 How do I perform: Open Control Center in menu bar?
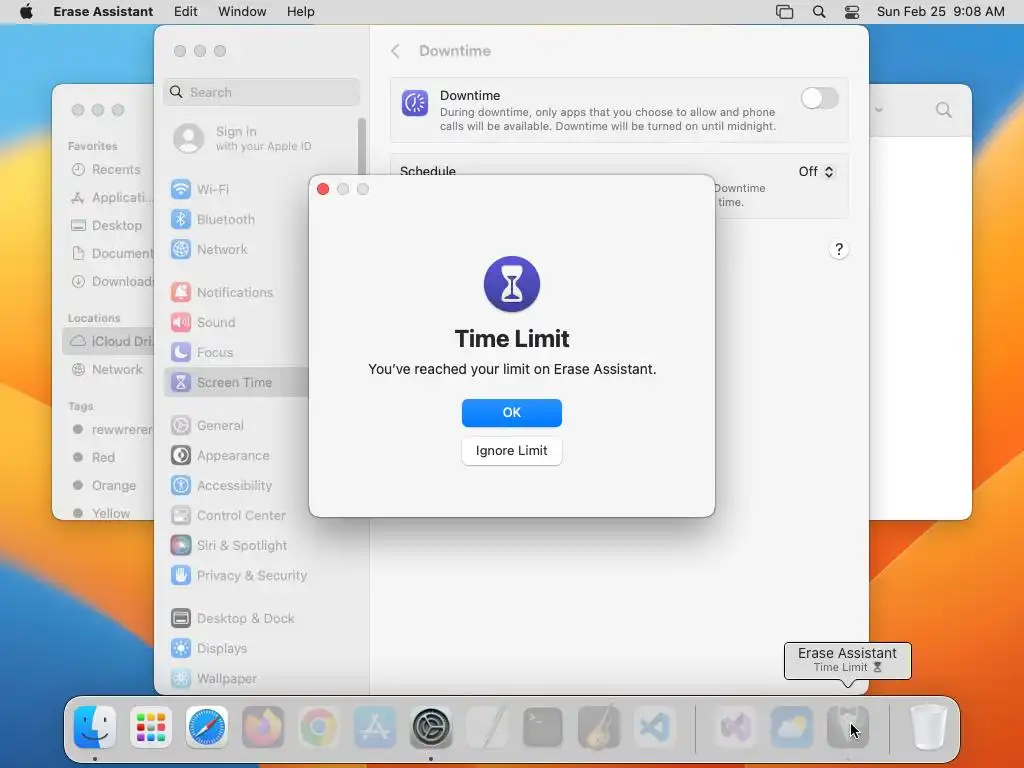(x=852, y=12)
